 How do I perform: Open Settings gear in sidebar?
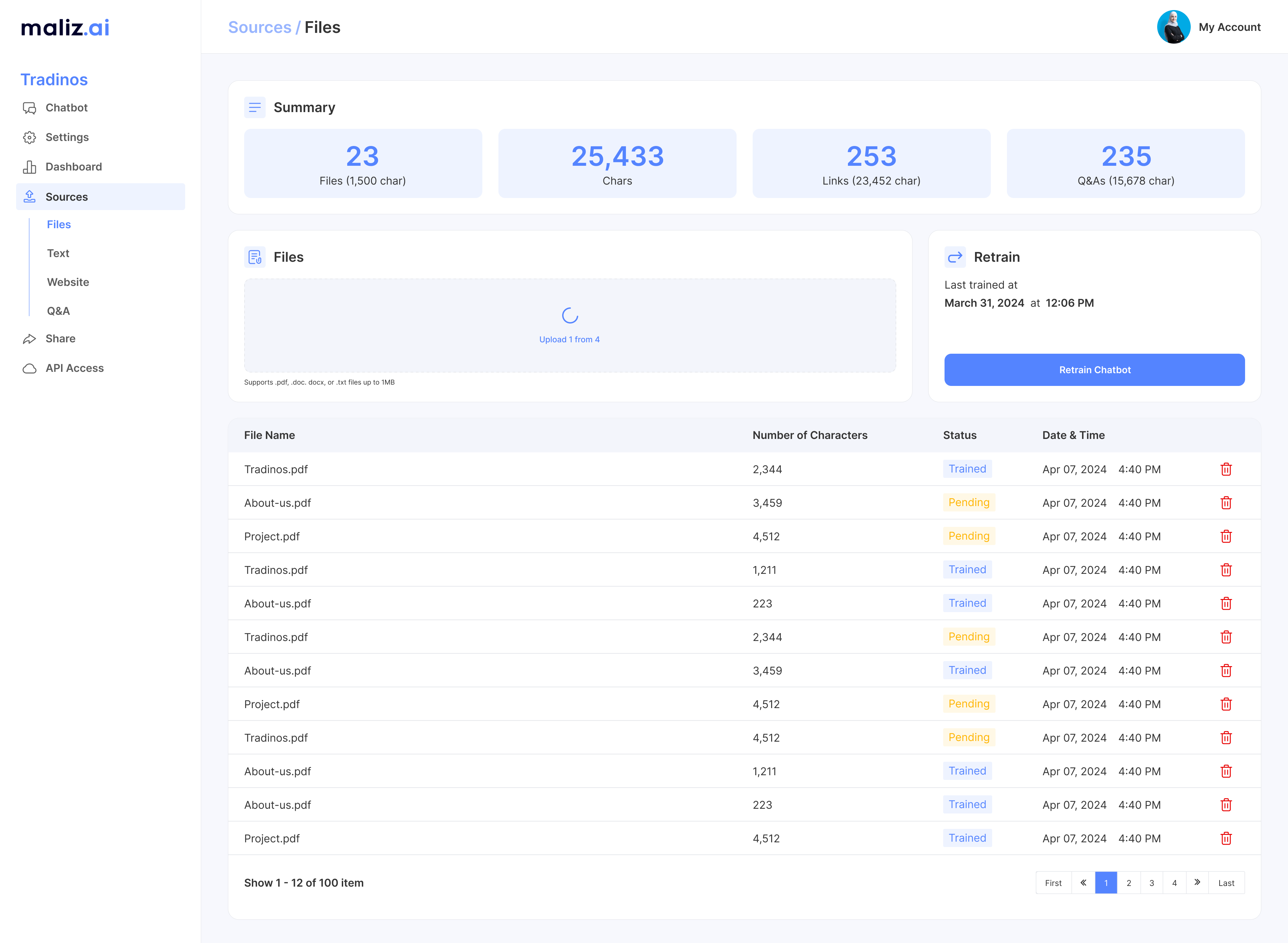tap(30, 138)
